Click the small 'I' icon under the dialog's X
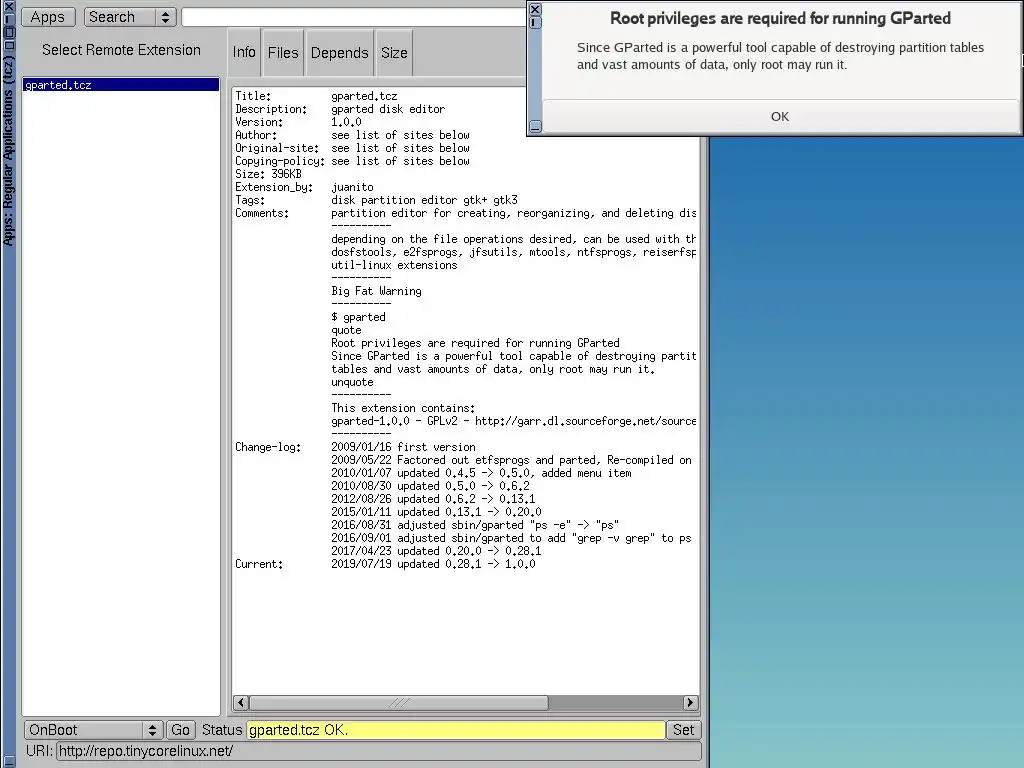 point(535,22)
